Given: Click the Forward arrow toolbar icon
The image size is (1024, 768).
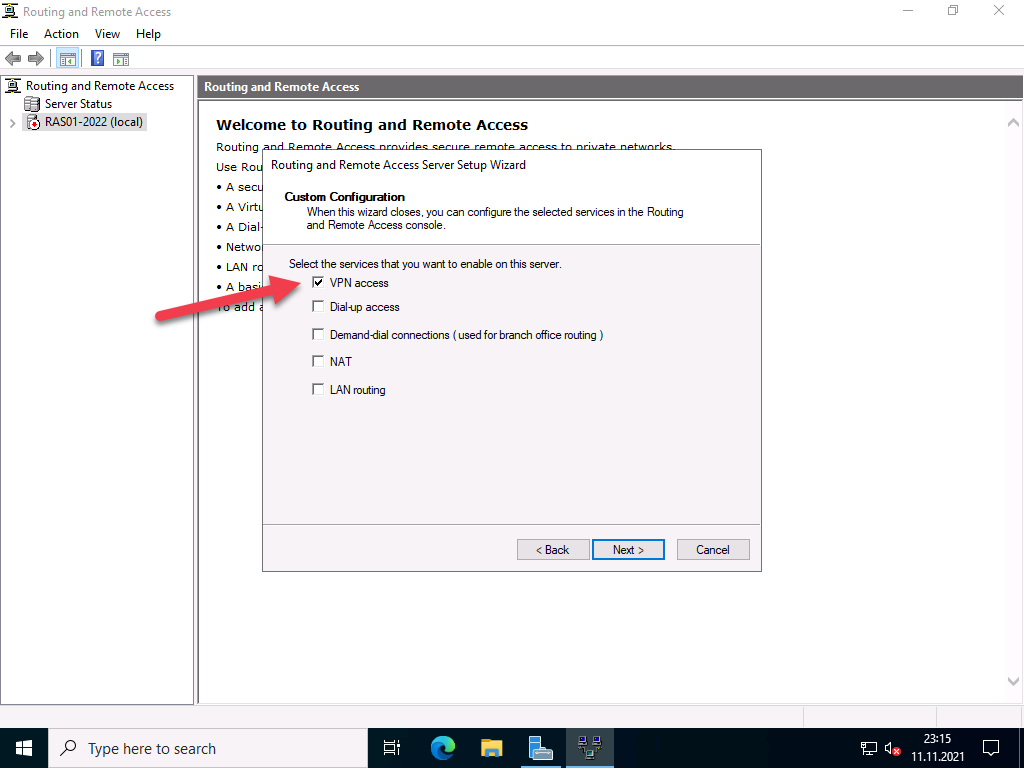Looking at the screenshot, I should [x=36, y=59].
